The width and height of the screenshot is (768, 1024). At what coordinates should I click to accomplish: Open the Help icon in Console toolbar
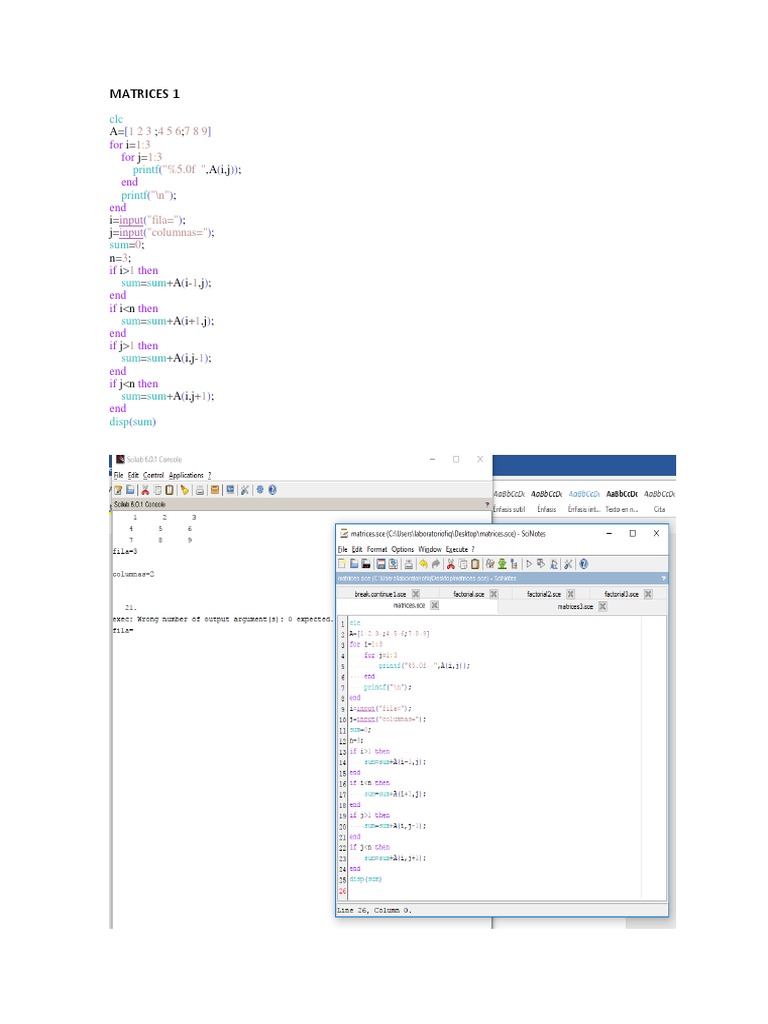coord(272,490)
